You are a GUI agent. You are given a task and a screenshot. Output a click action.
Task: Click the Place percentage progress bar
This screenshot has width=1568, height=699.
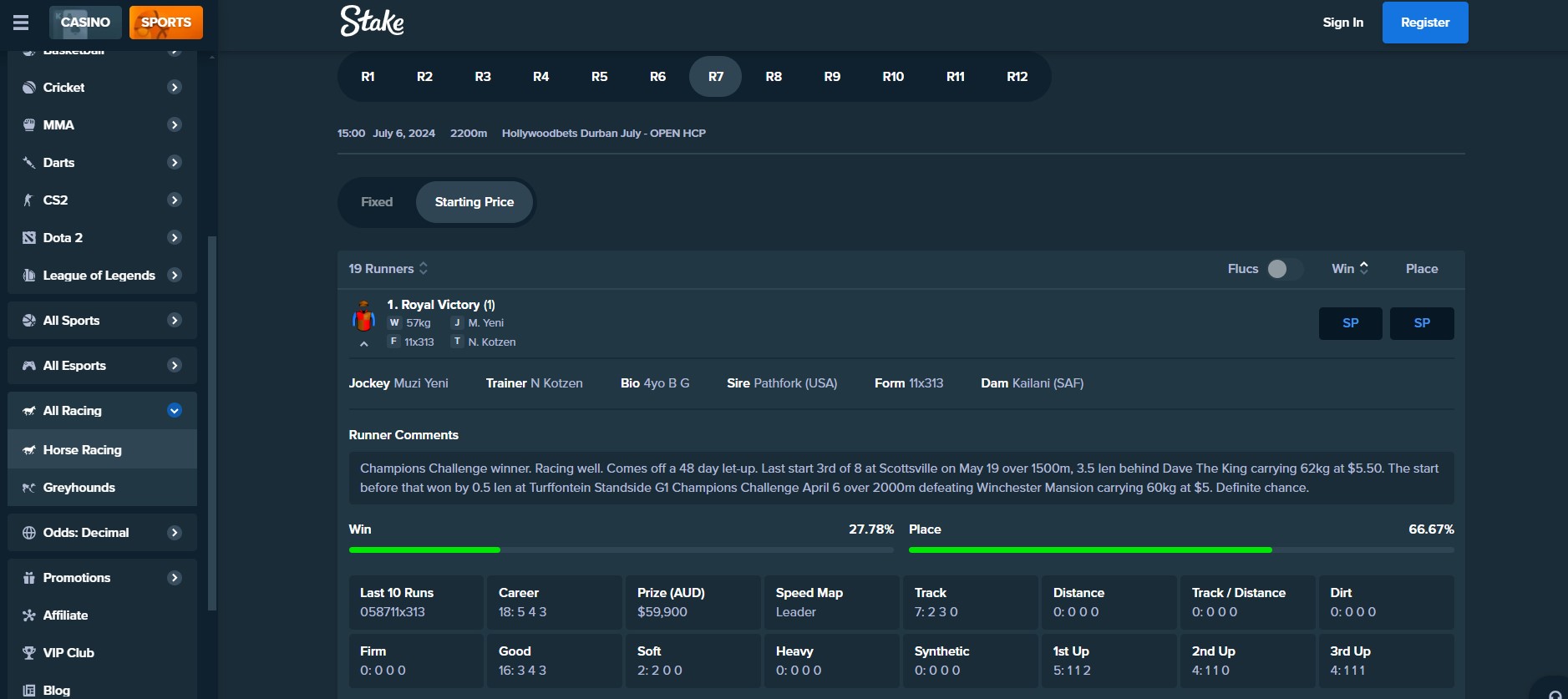pyautogui.click(x=1181, y=550)
